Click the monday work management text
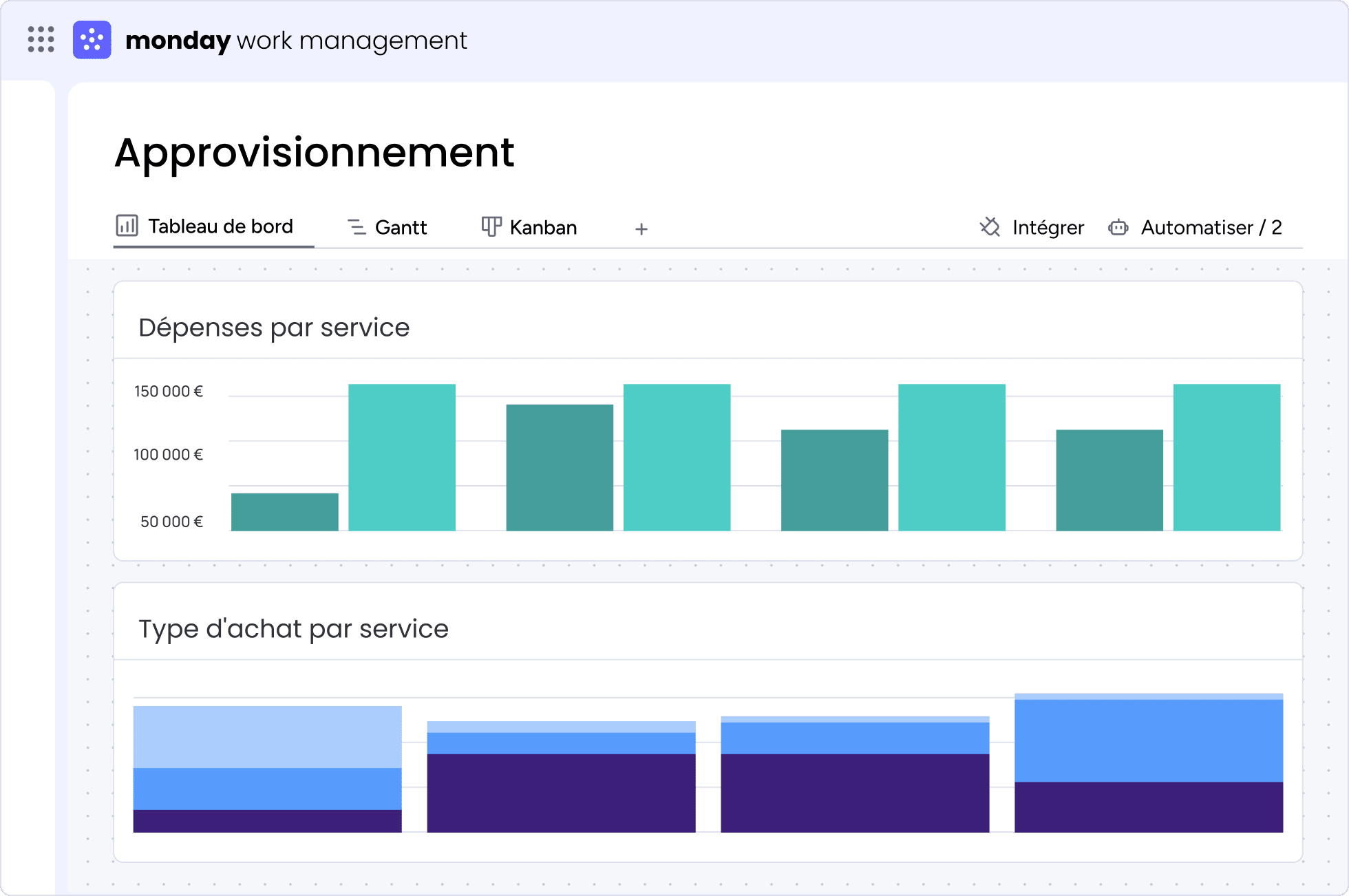Viewport: 1349px width, 896px height. (296, 40)
